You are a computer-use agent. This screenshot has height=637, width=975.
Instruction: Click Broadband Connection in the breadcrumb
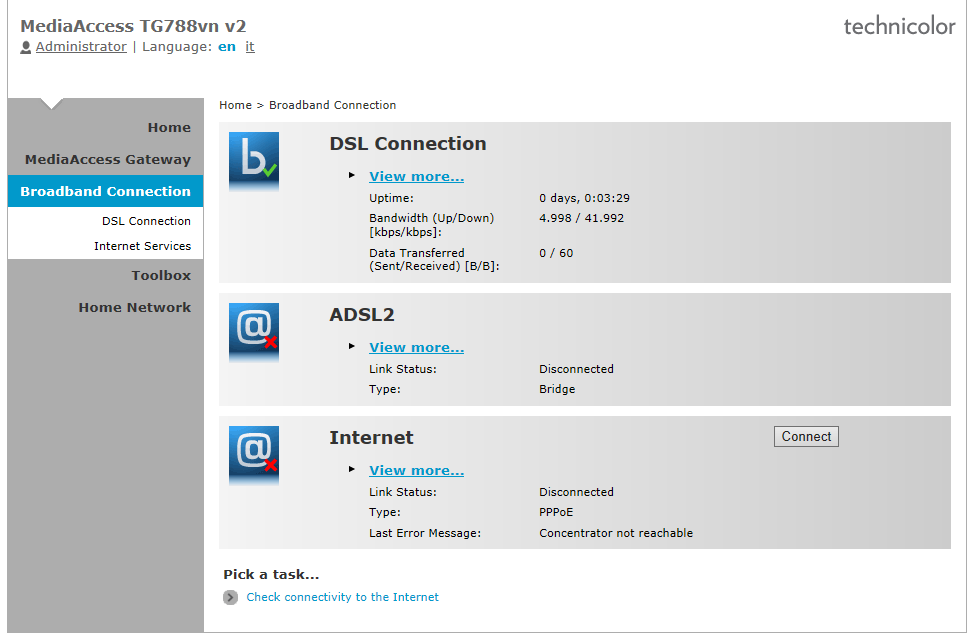tap(333, 105)
